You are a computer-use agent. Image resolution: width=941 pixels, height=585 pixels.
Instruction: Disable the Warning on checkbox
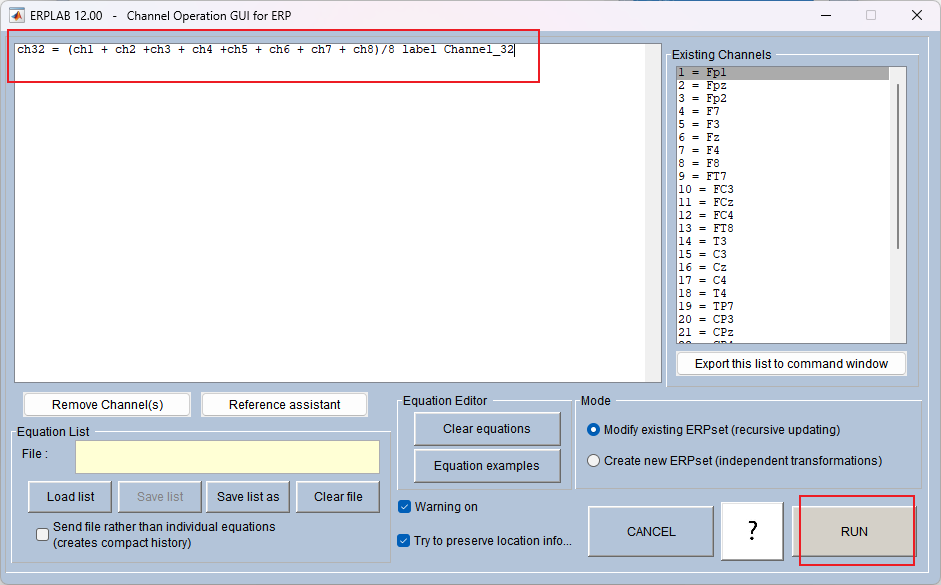click(404, 507)
